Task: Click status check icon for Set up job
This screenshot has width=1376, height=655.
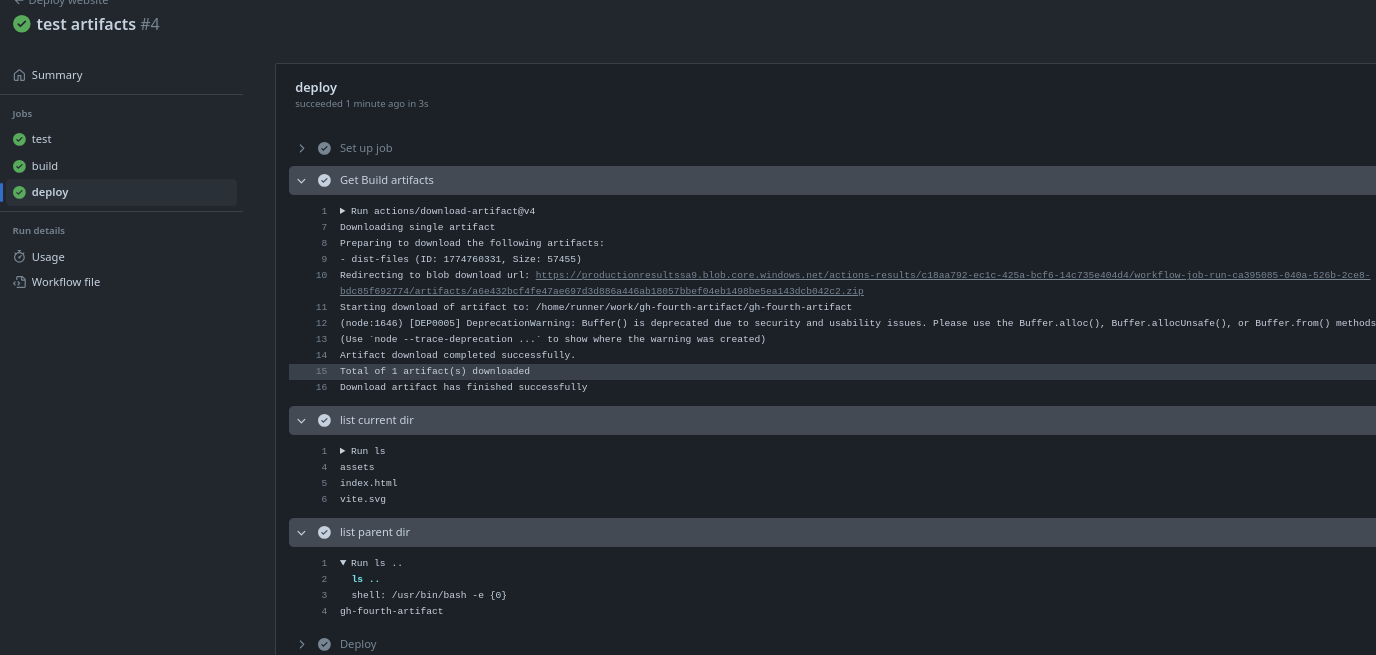Action: tap(324, 148)
